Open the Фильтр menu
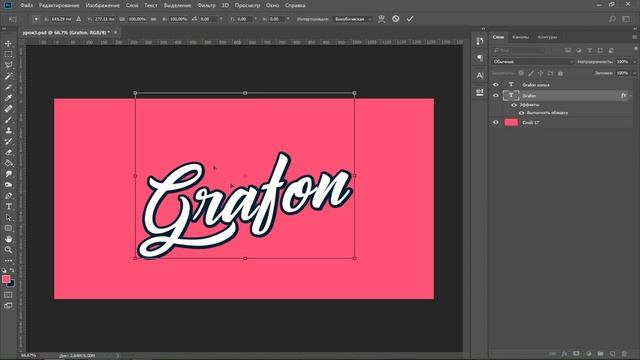Viewport: 640px width, 360px height. tap(206, 5)
